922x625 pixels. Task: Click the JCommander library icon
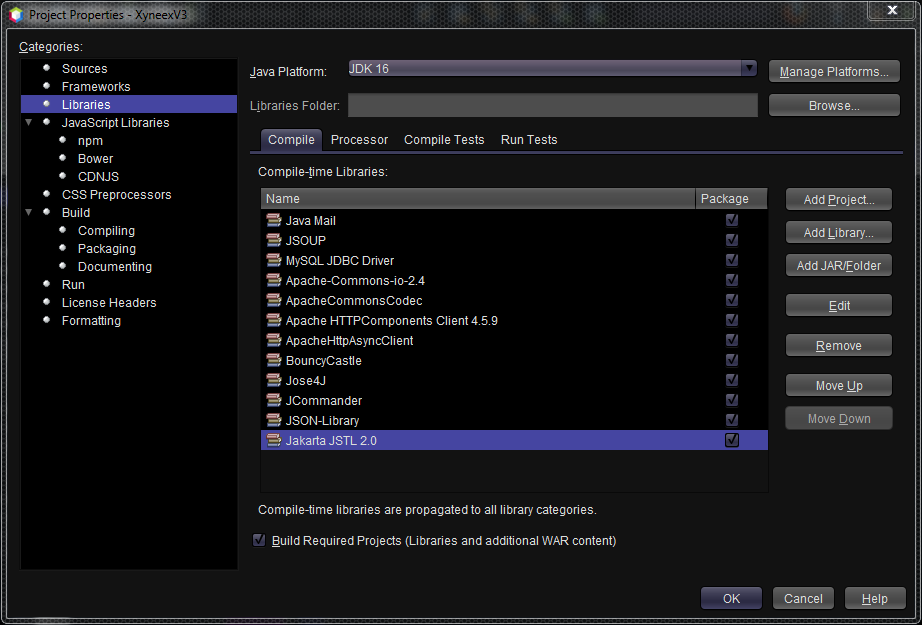pos(273,400)
